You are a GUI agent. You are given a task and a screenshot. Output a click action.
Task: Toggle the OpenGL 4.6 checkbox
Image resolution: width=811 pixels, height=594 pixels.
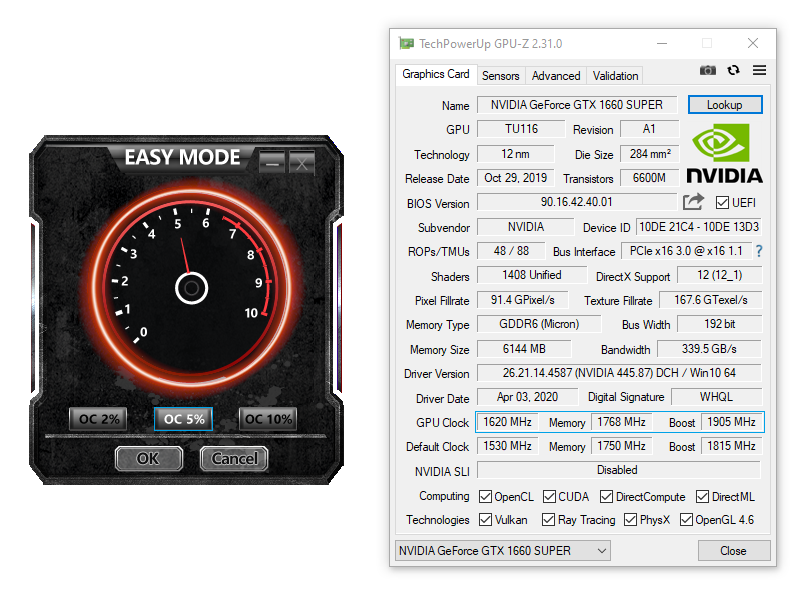point(686,519)
